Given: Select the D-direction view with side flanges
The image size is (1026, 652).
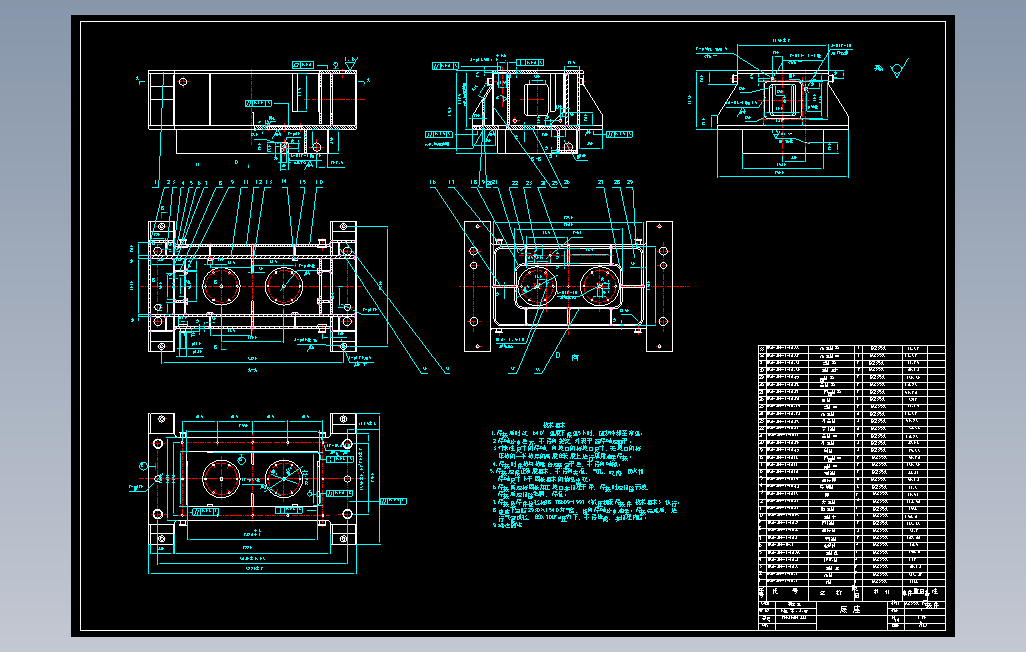Looking at the screenshot, I should 568,286.
